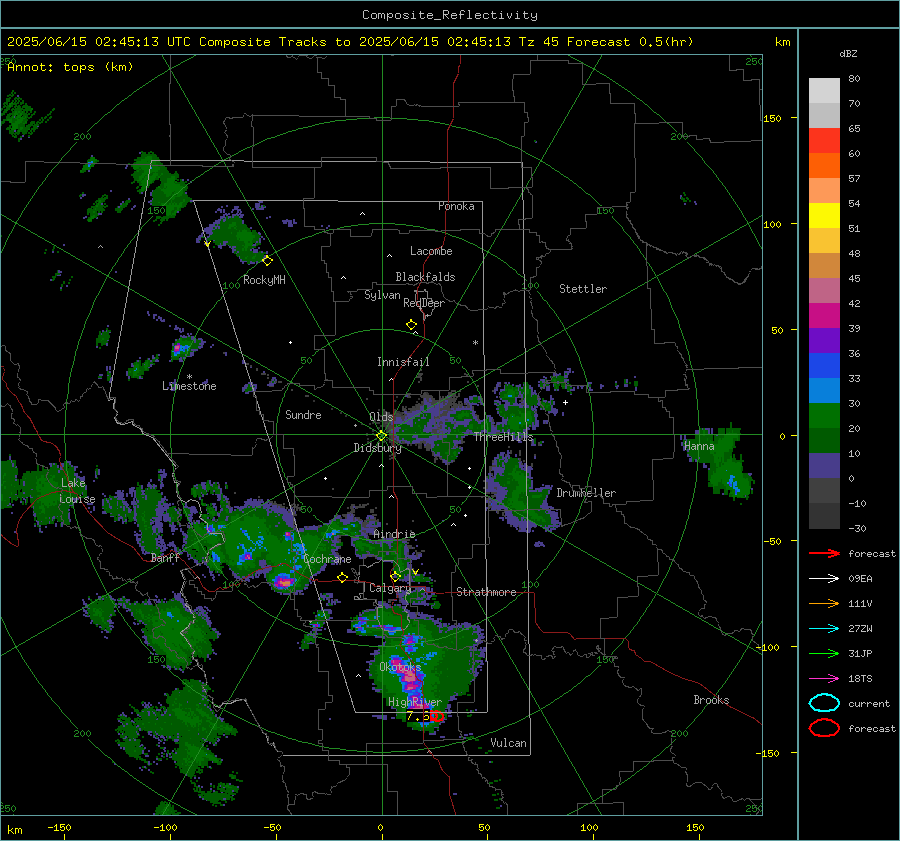
Task: Select the green 31JP arrow legend entry
Action: [x=824, y=653]
